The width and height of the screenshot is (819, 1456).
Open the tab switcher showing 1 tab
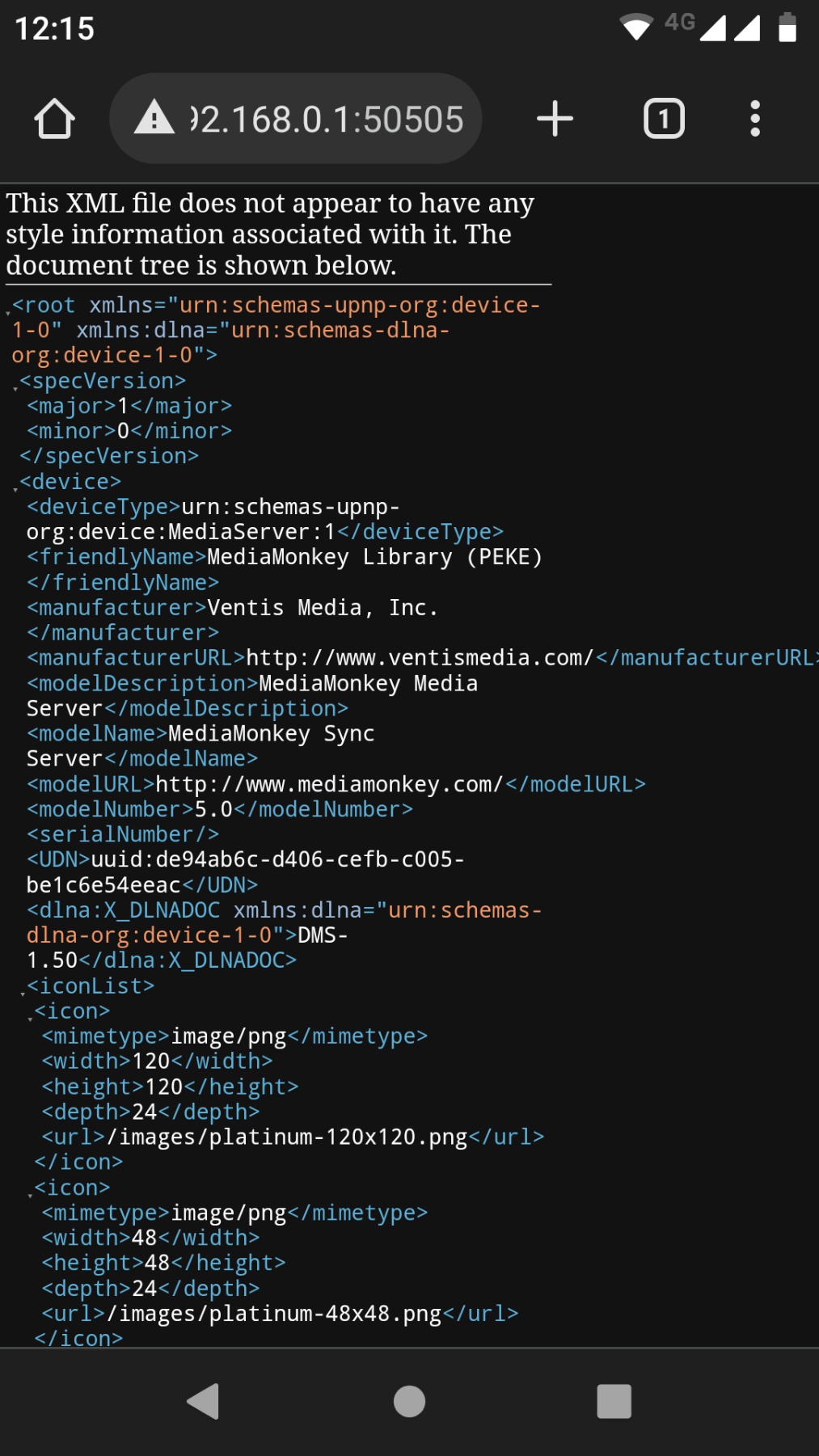point(664,119)
